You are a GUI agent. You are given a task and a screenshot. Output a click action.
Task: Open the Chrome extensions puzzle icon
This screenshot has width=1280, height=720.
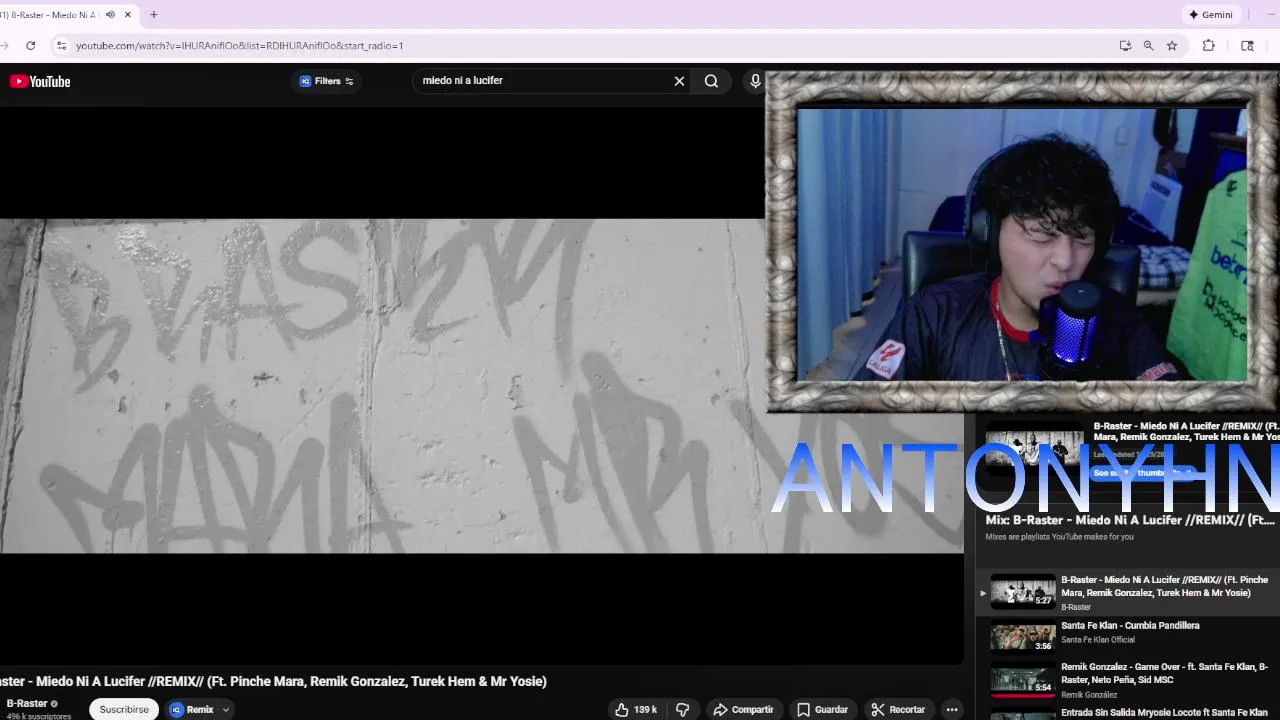tap(1208, 45)
